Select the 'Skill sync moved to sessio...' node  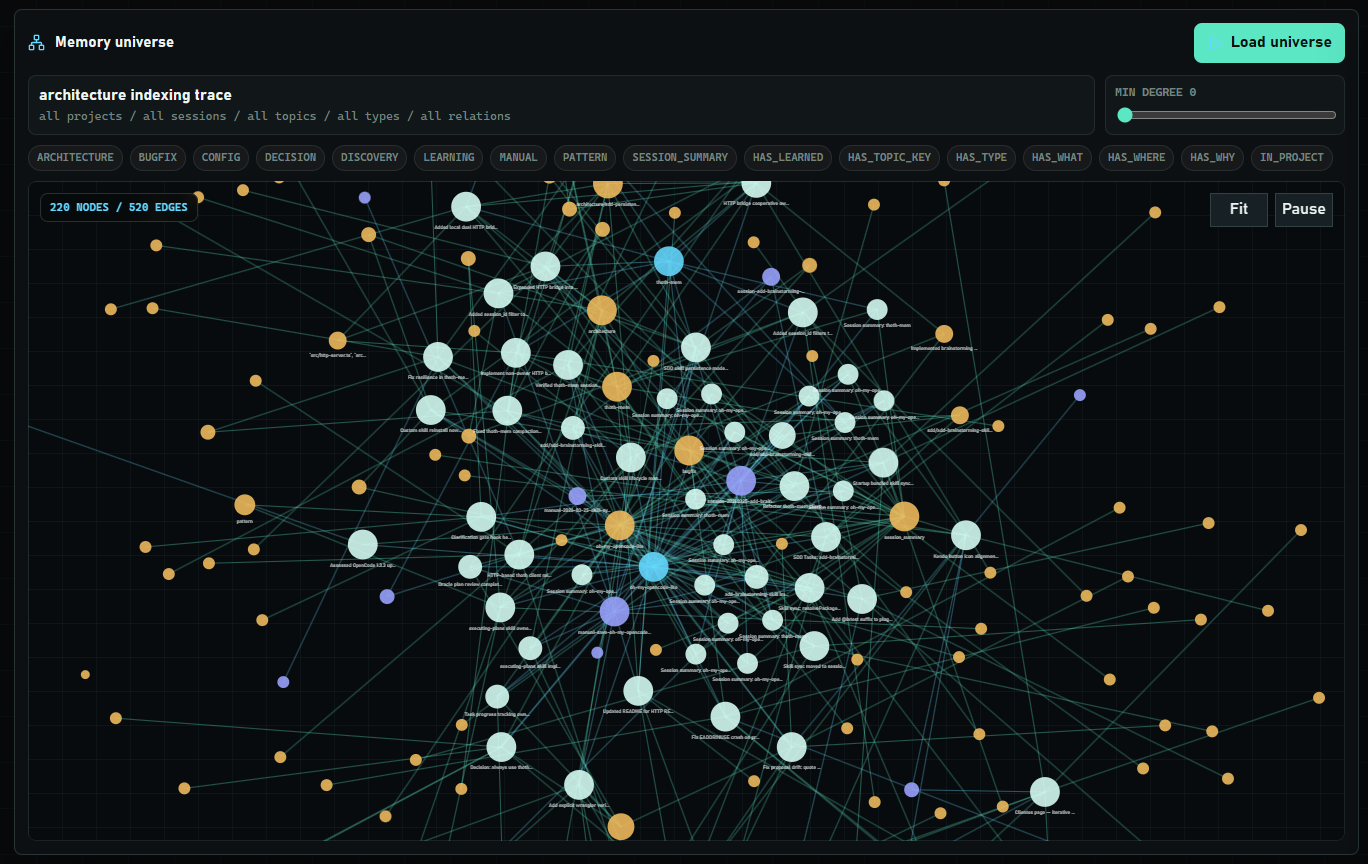[x=815, y=646]
